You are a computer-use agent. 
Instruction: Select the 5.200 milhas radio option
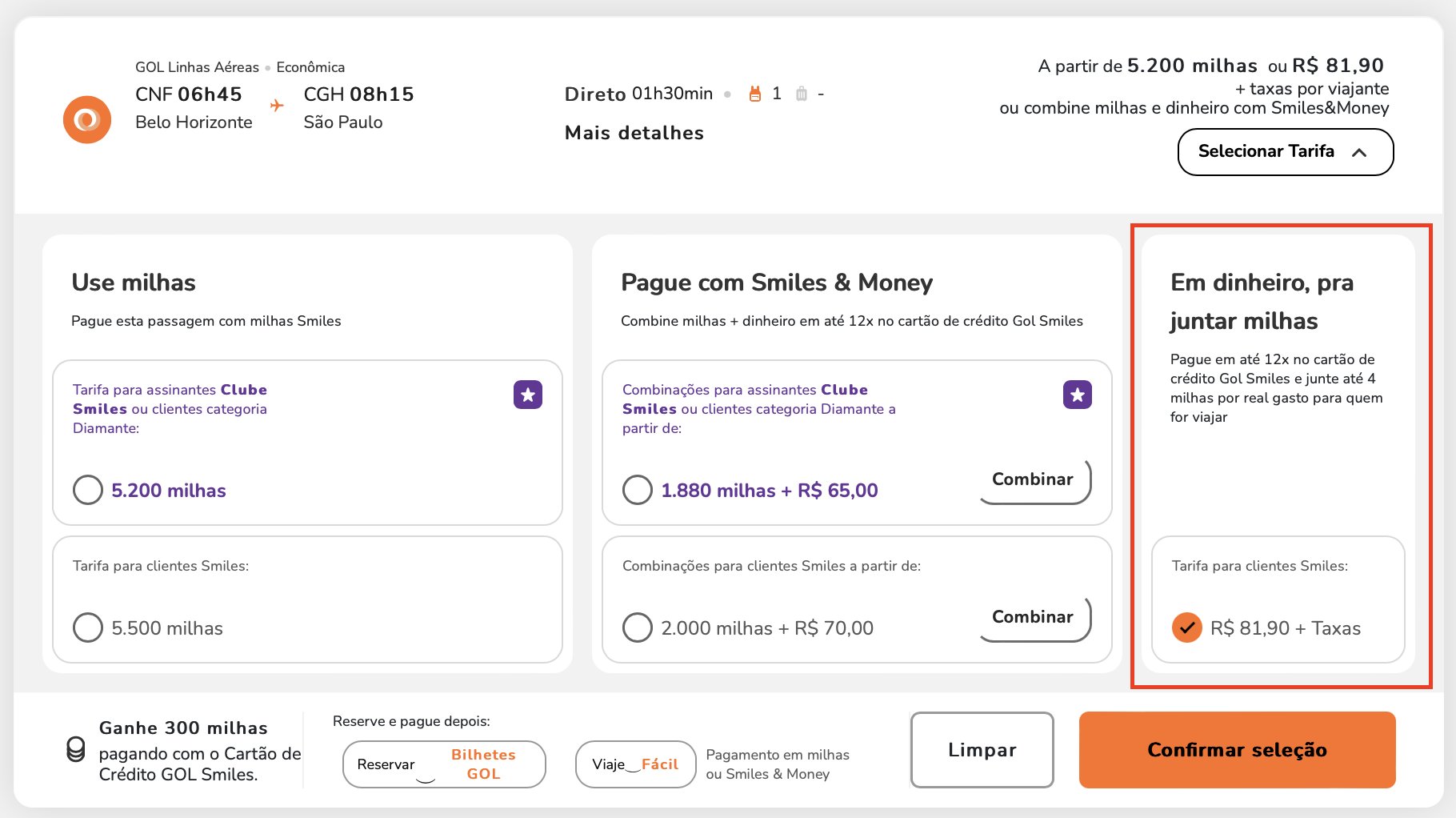[88, 490]
